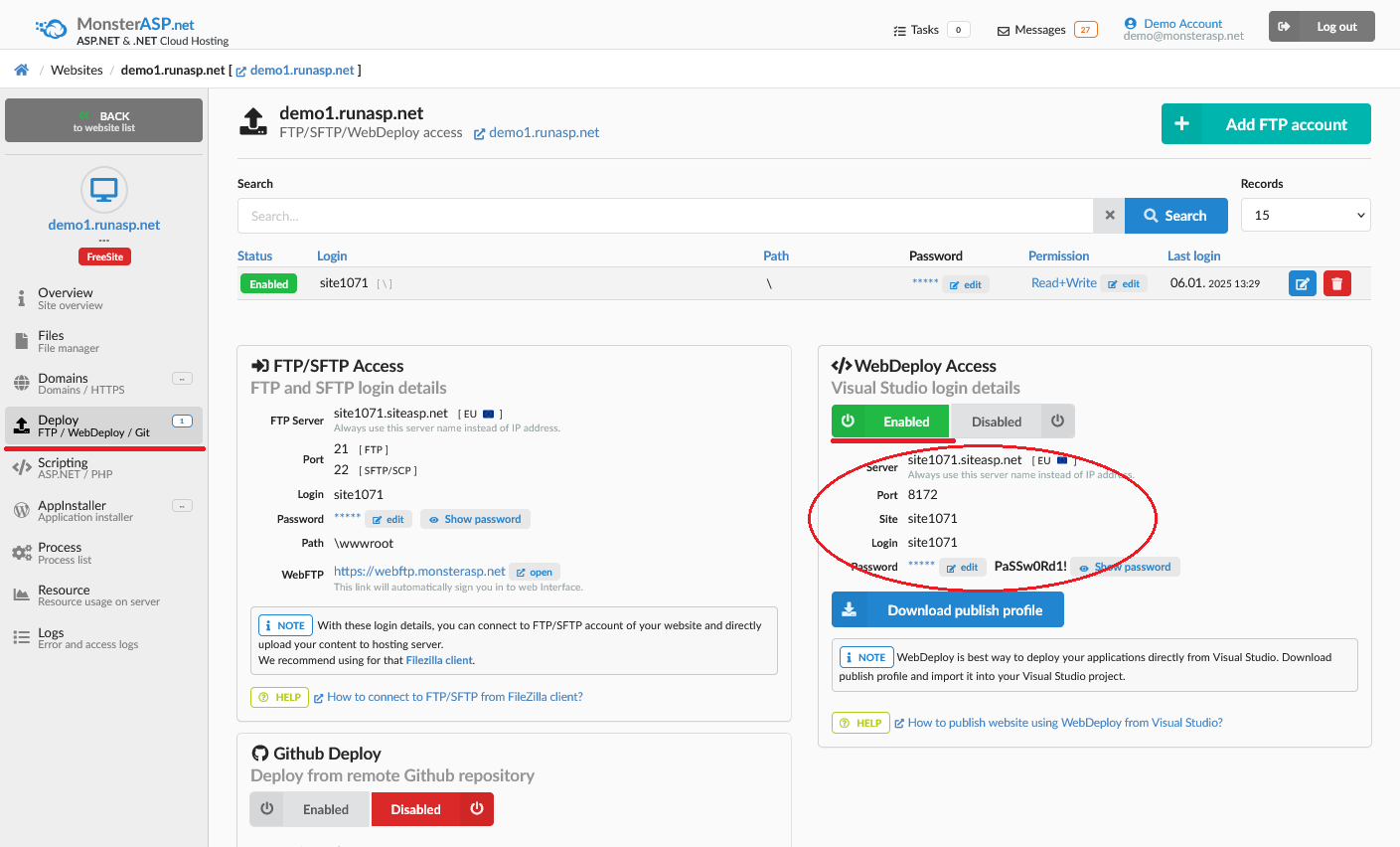Set WebDeploy Access to Enabled
Image resolution: width=1400 pixels, height=847 pixels.
890,422
